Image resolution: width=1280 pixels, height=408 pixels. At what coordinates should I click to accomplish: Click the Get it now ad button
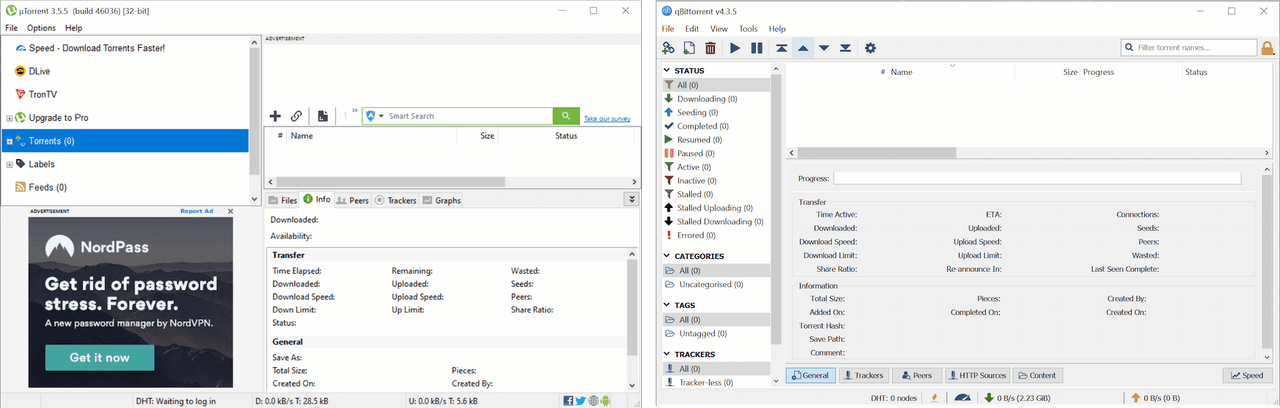pos(99,357)
